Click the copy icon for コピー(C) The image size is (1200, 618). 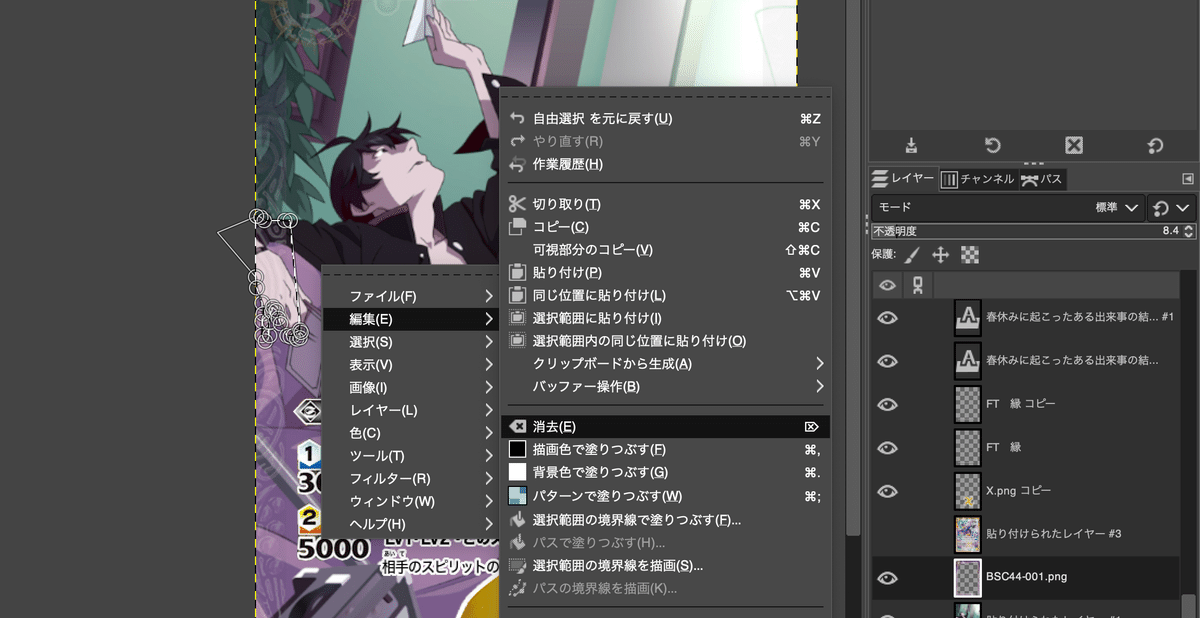click(517, 227)
